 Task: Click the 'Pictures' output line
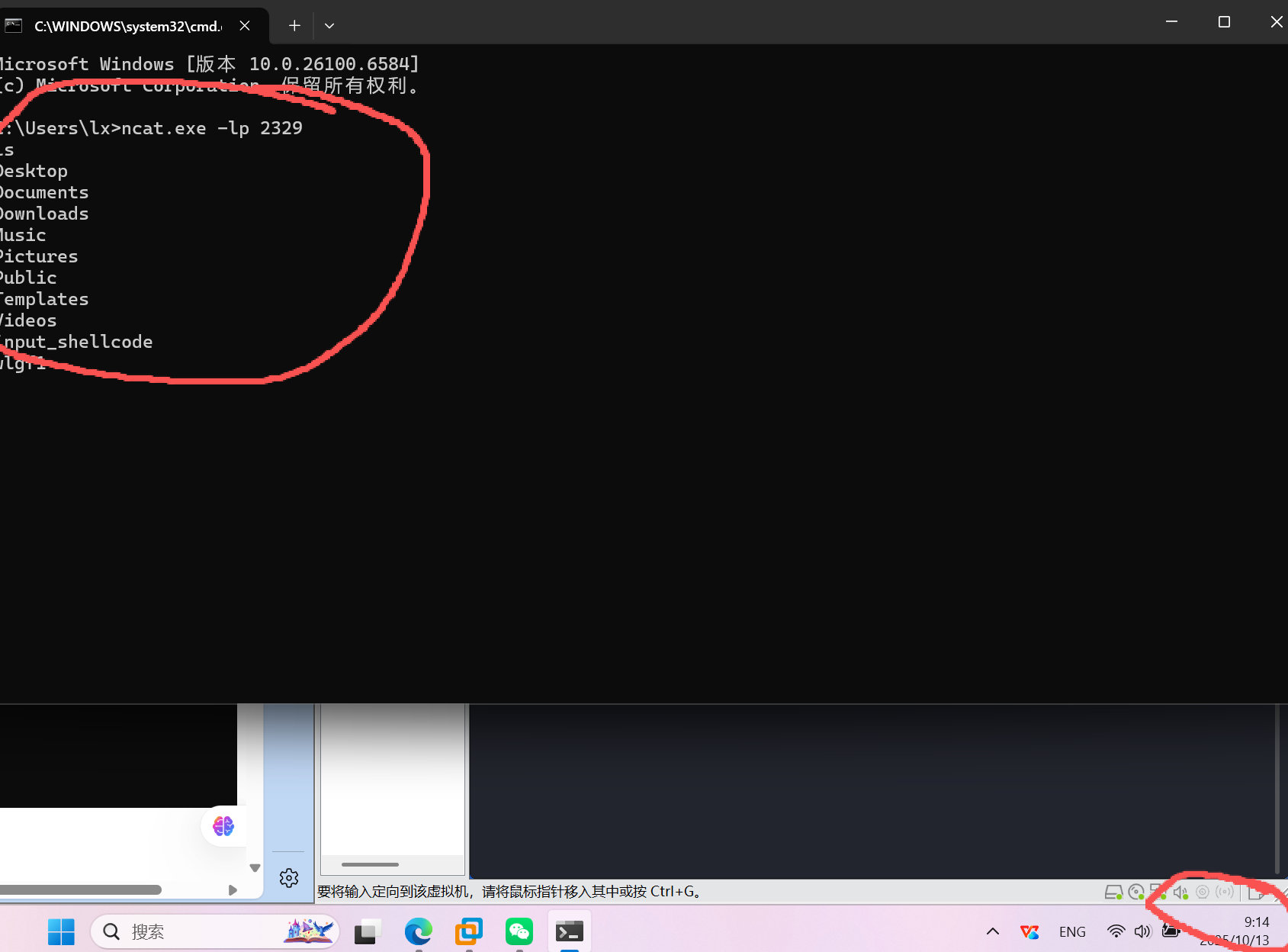click(39, 256)
